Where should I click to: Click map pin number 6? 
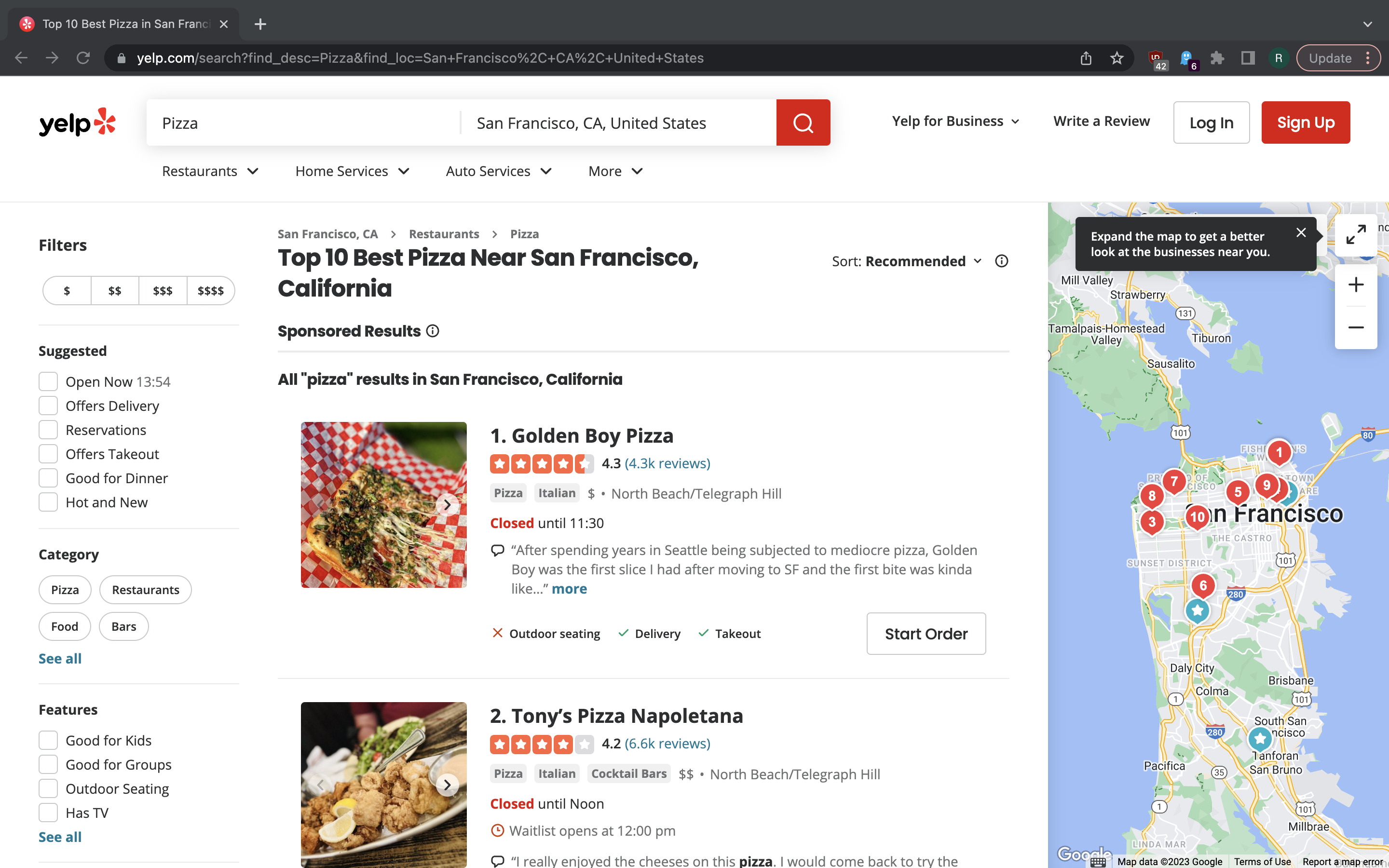(1203, 586)
